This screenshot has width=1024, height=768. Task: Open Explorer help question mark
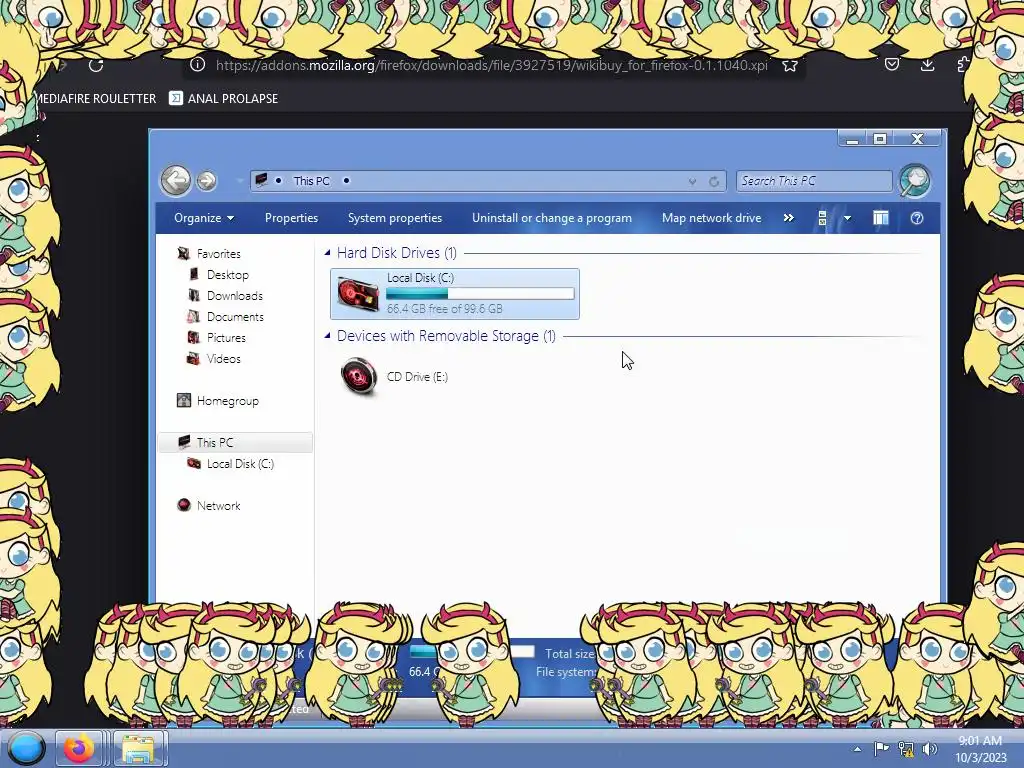(916, 218)
